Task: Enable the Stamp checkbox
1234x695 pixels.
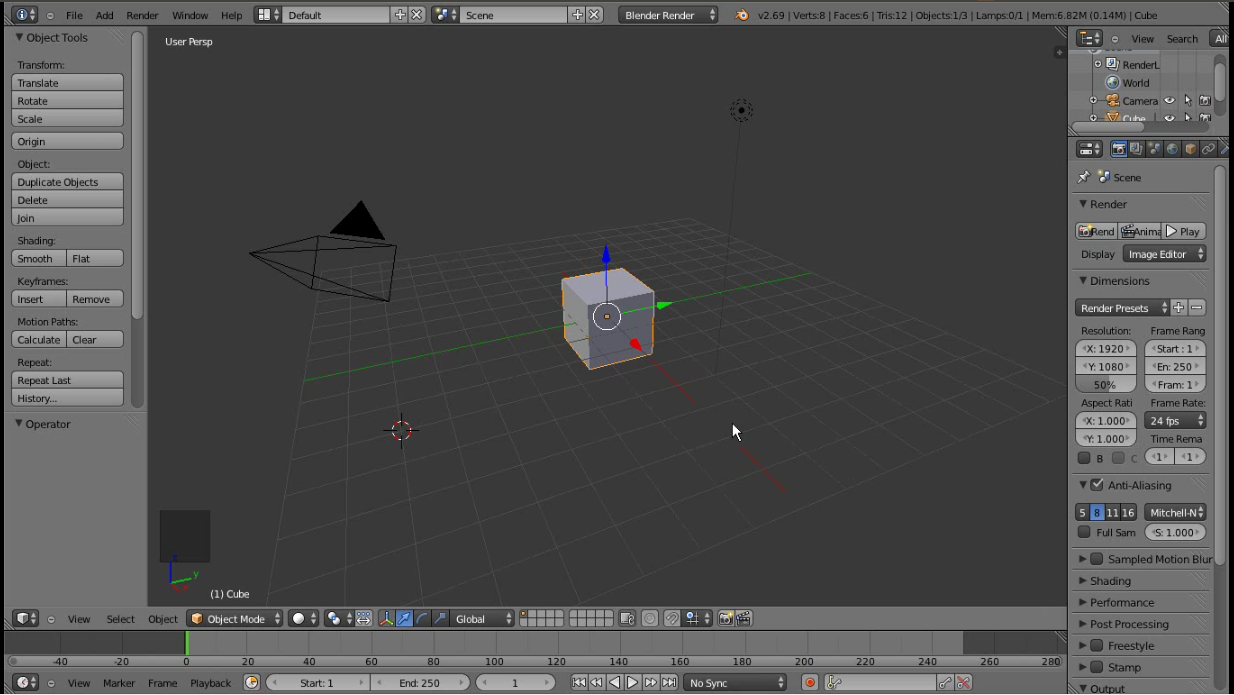Action: 1097,667
